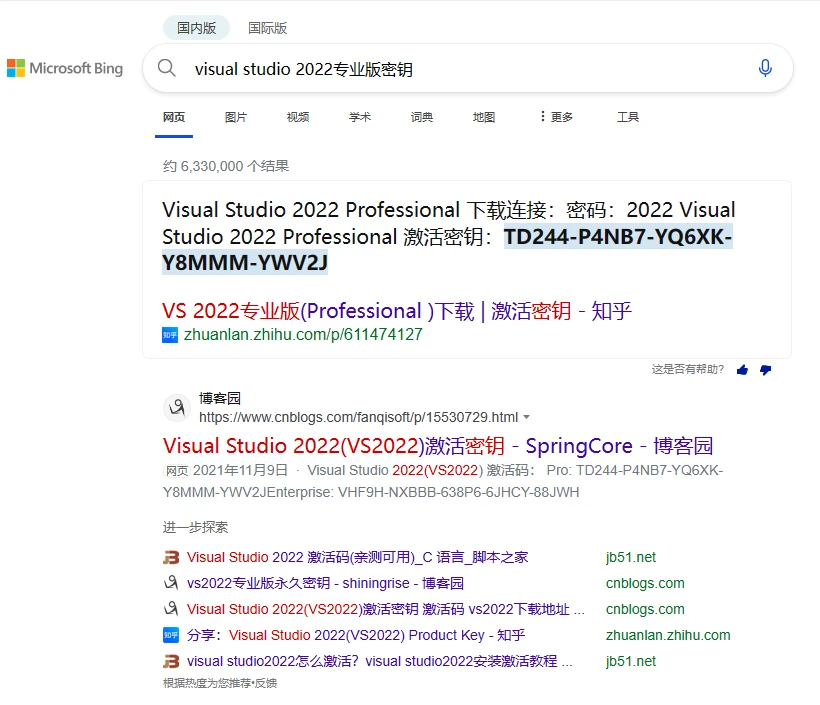
Task: Click the thumbs-up feedback icon
Action: (742, 370)
